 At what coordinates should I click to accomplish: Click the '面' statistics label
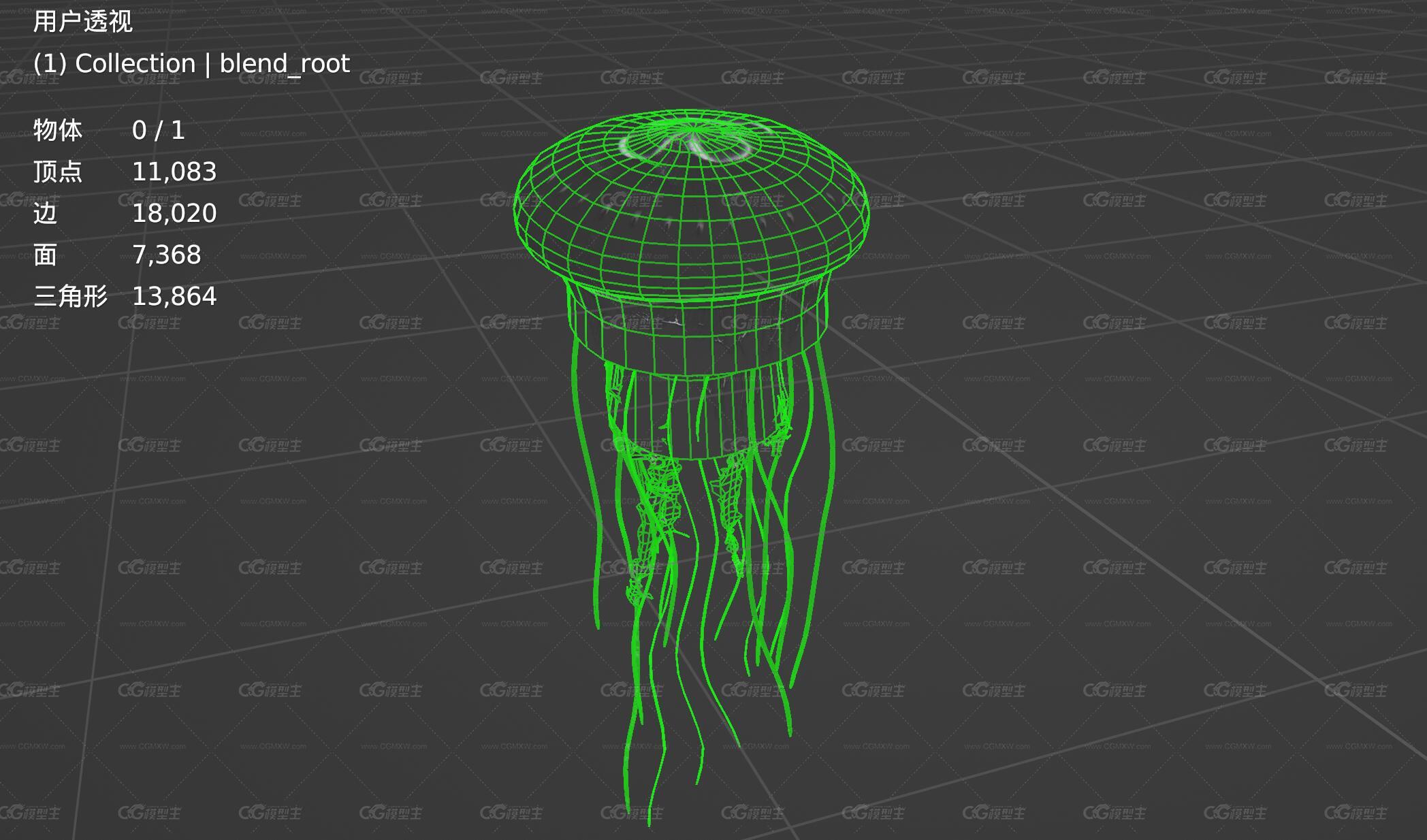point(45,255)
